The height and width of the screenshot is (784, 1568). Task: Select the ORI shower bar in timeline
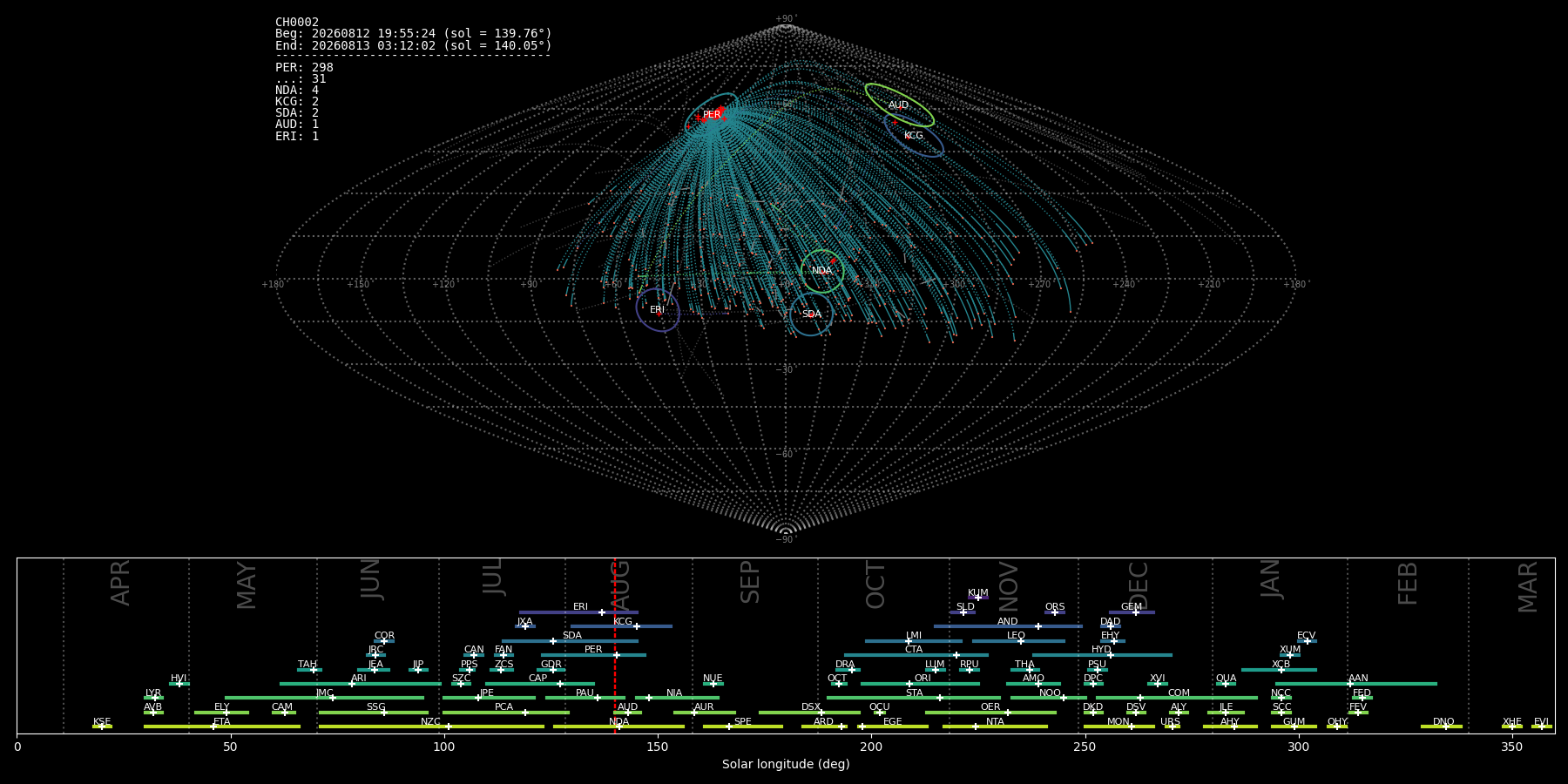click(920, 684)
